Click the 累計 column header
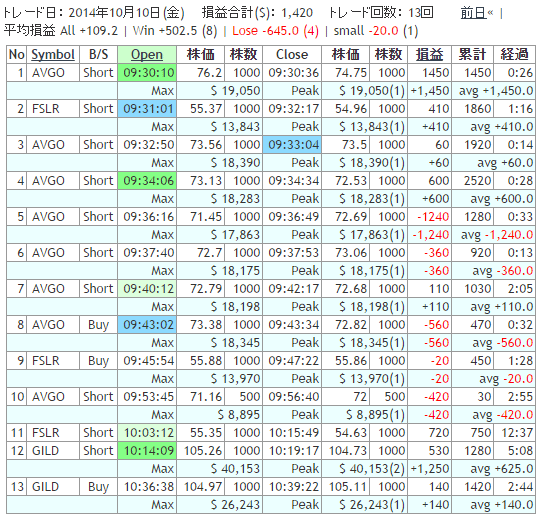The image size is (538, 517). click(x=473, y=55)
